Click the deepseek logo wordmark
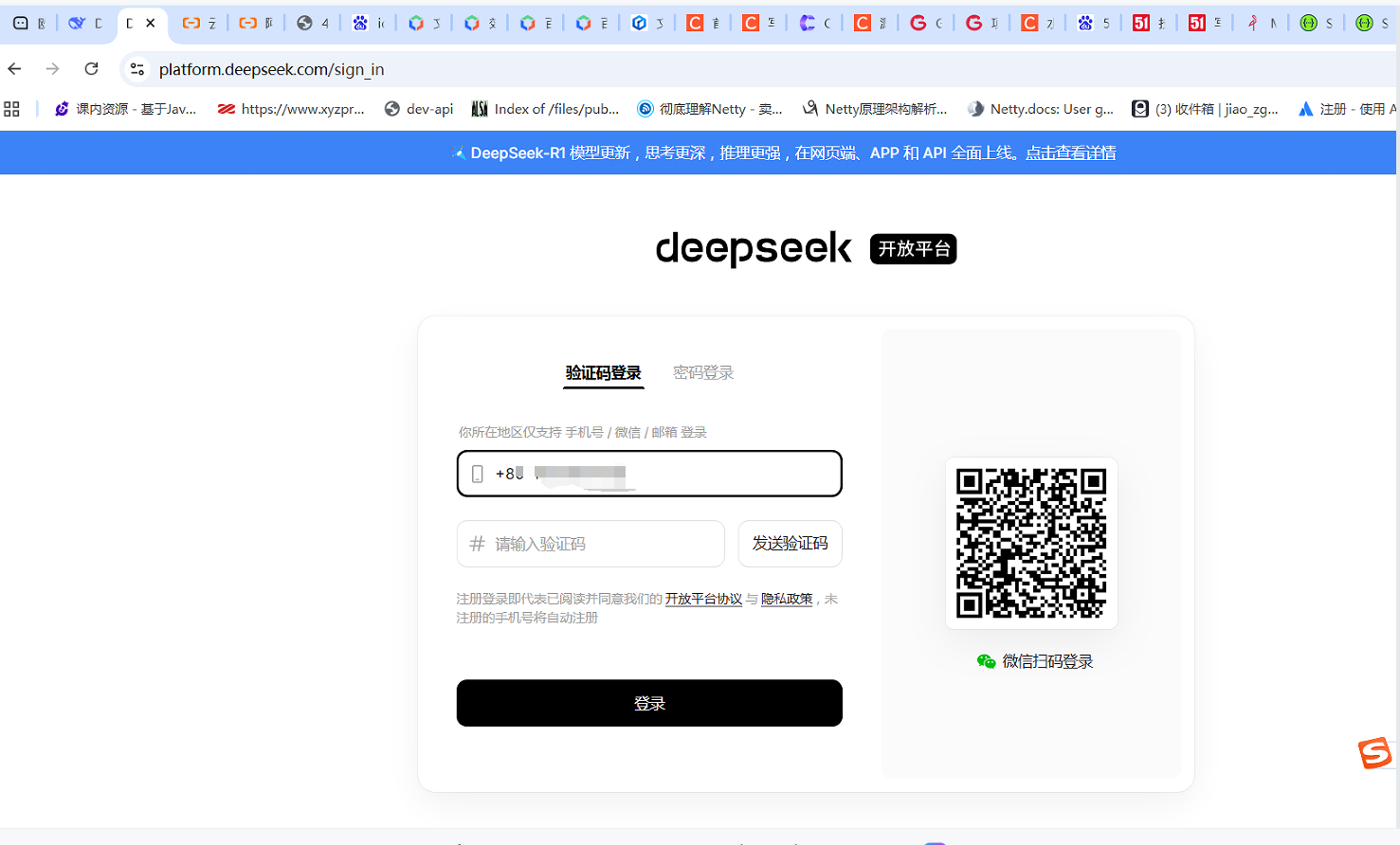The width and height of the screenshot is (1400, 845). (754, 248)
